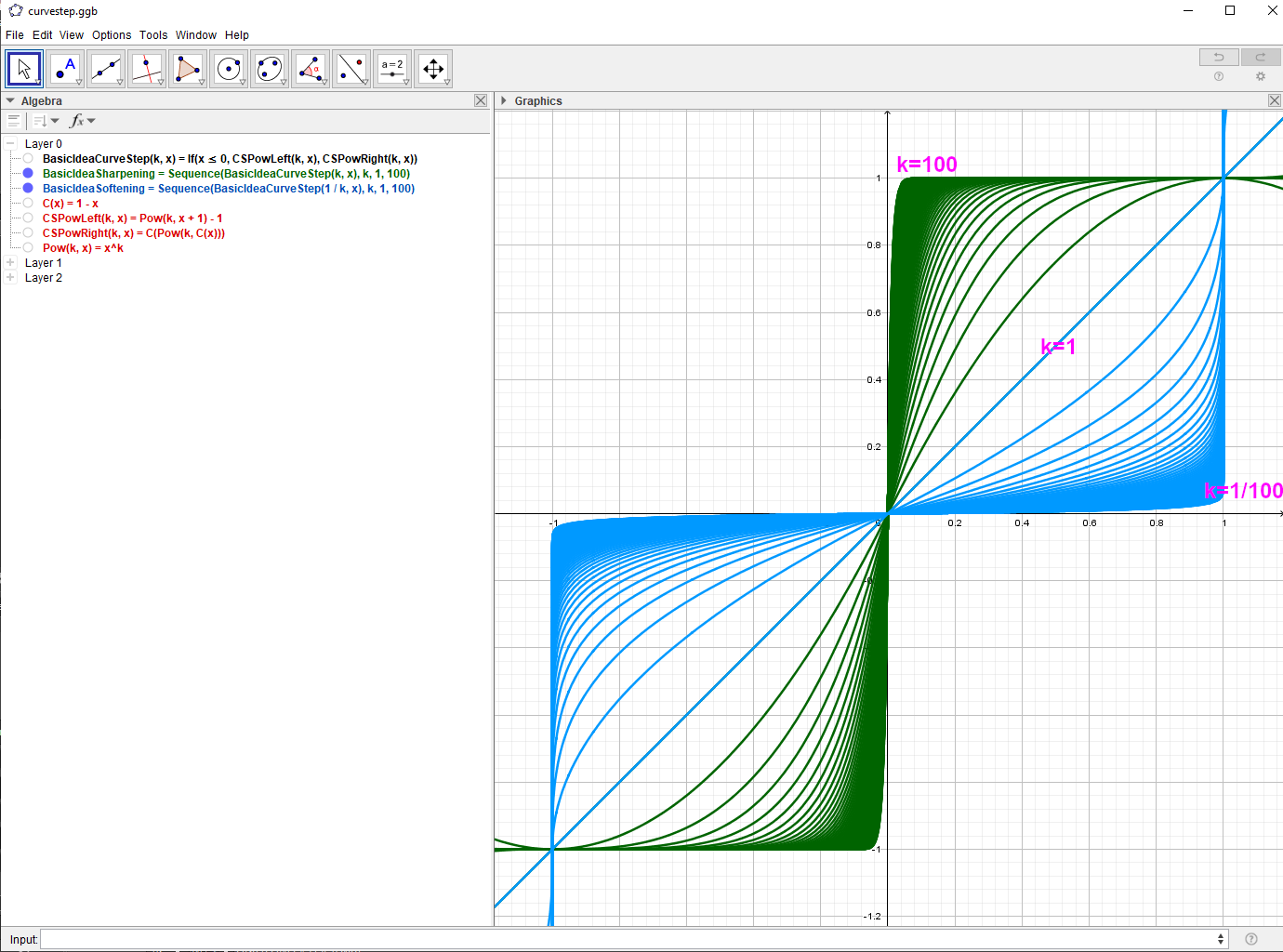The height and width of the screenshot is (952, 1283).
Task: Open the Options menu
Action: point(112,35)
